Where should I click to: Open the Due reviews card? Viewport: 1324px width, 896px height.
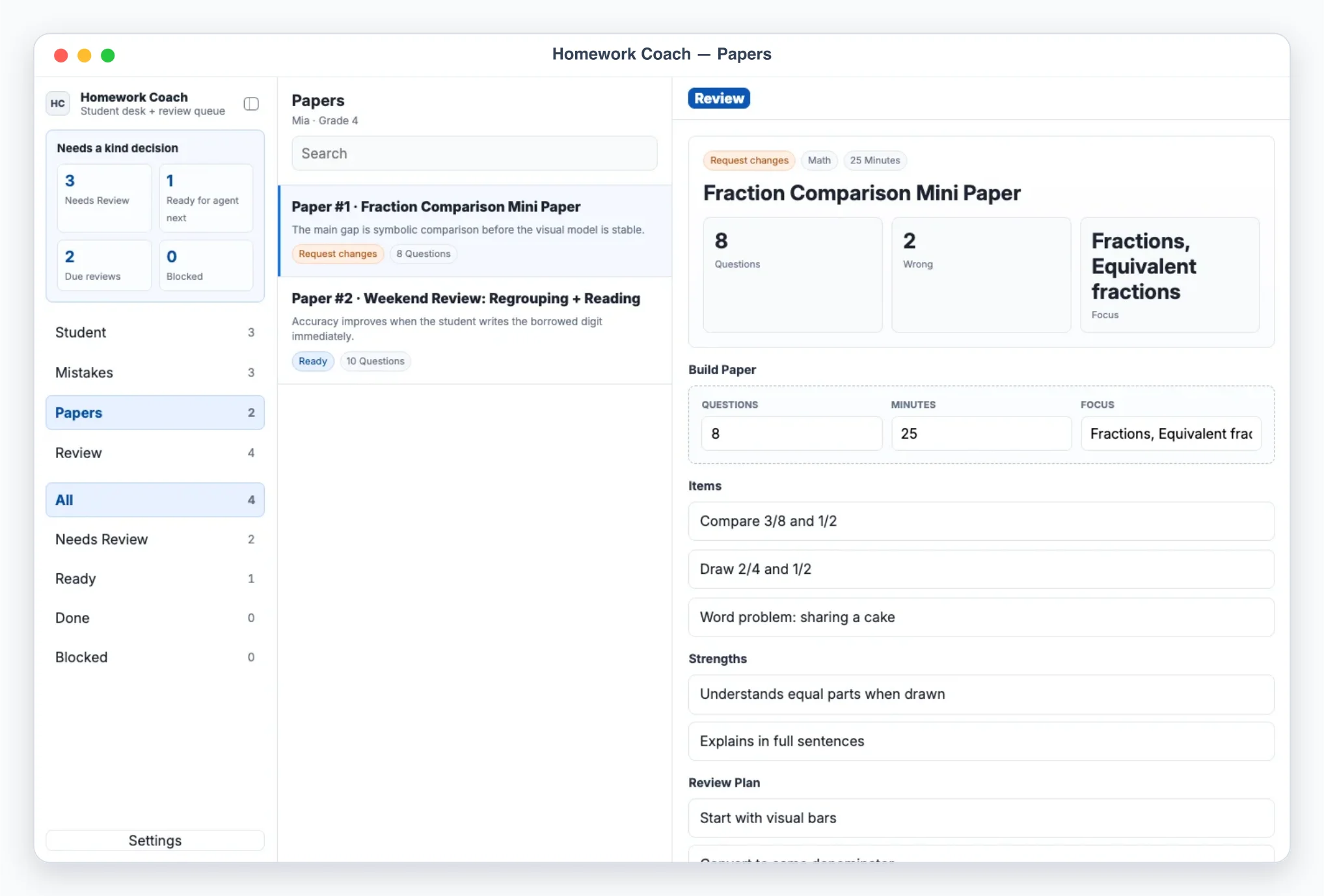pyautogui.click(x=104, y=265)
